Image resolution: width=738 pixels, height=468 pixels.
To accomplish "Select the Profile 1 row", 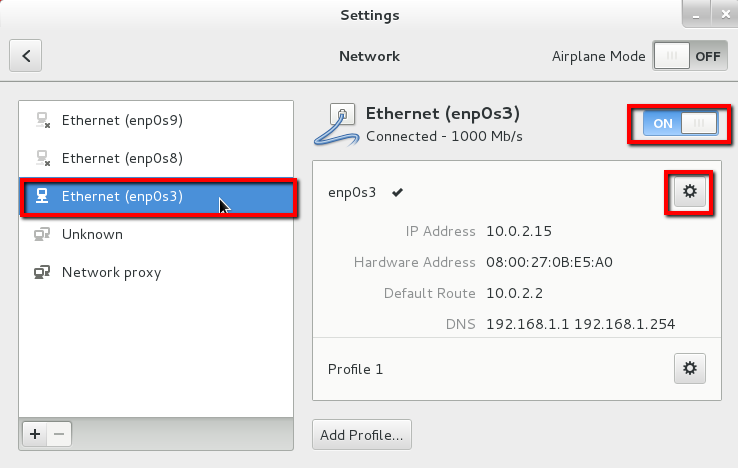I will (517, 369).
